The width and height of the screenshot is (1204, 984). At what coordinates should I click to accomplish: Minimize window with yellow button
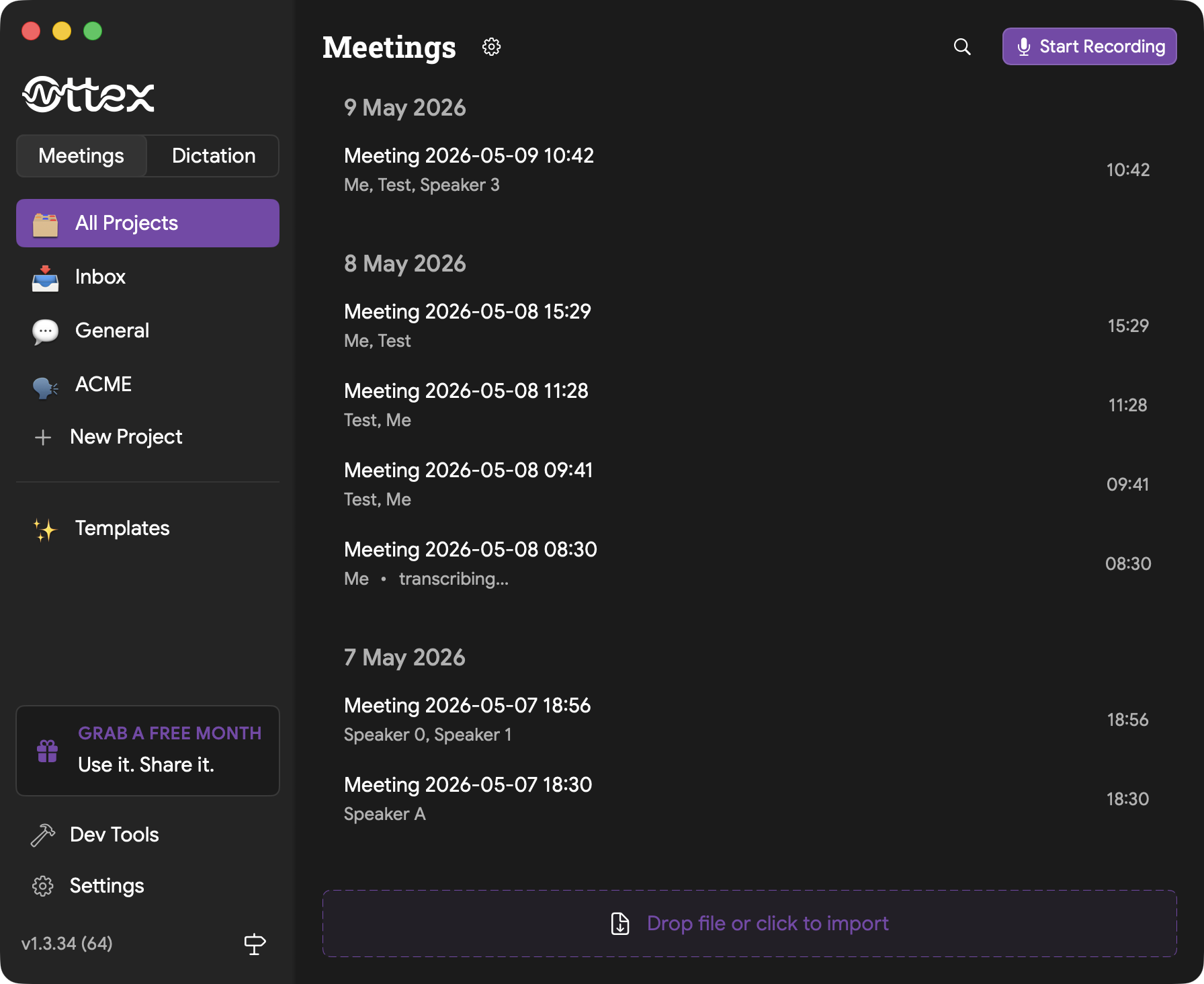(62, 31)
